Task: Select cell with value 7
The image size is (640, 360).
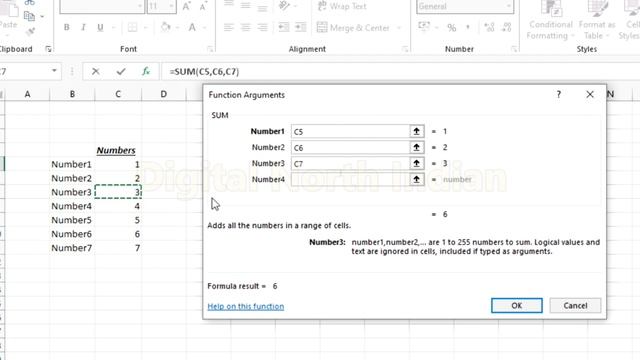Action: [x=118, y=248]
